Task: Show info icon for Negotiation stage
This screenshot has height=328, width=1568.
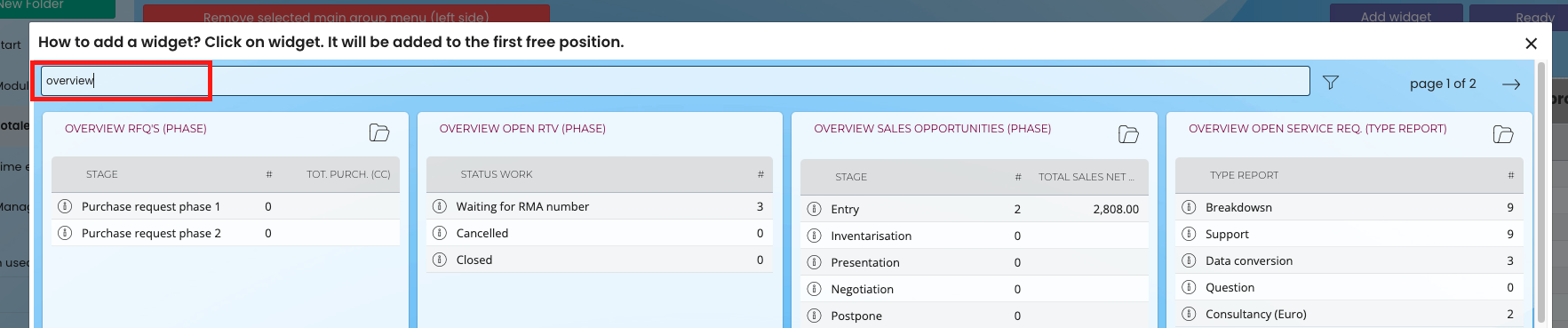Action: click(814, 289)
